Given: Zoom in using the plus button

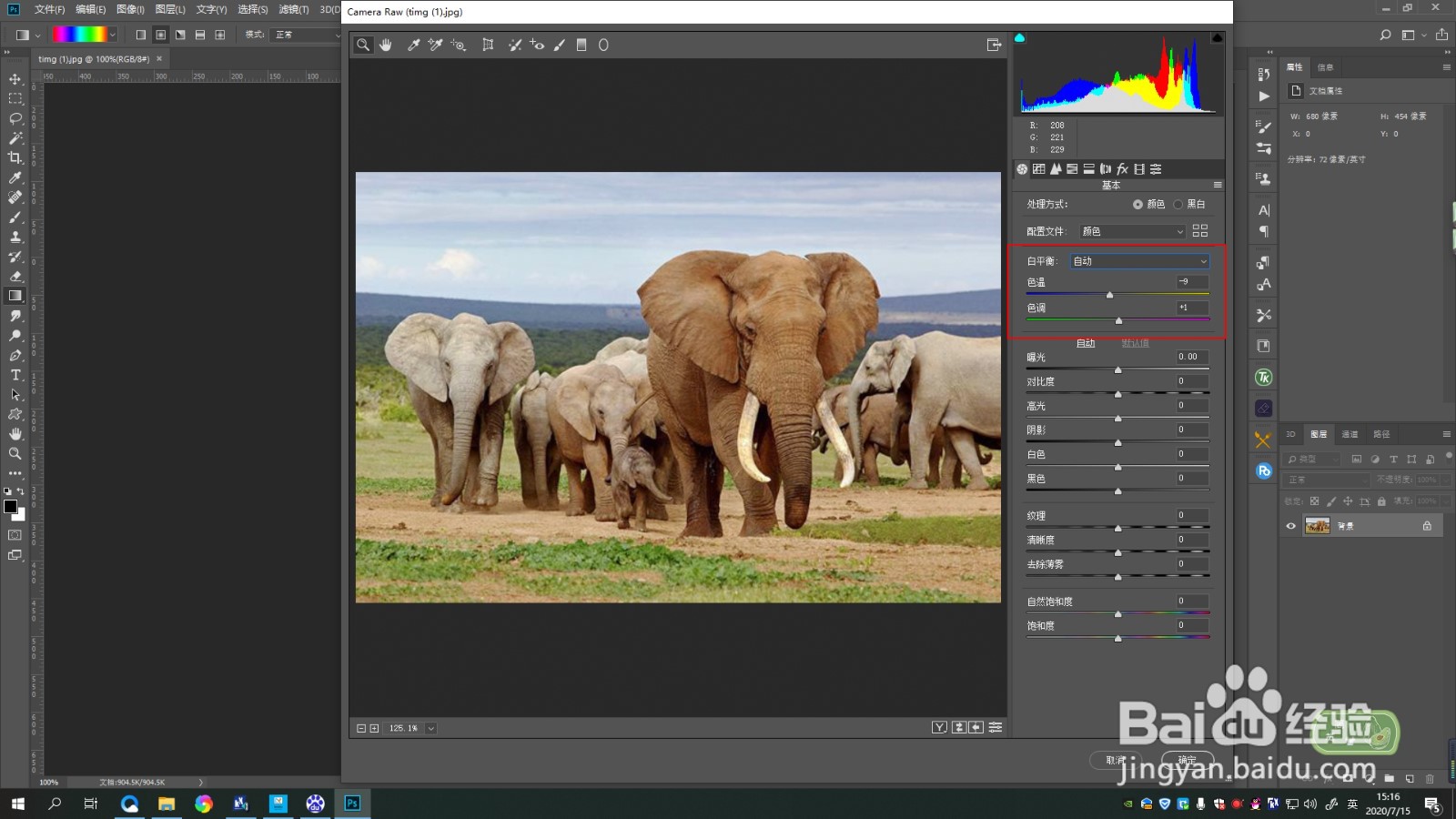Looking at the screenshot, I should [x=374, y=728].
